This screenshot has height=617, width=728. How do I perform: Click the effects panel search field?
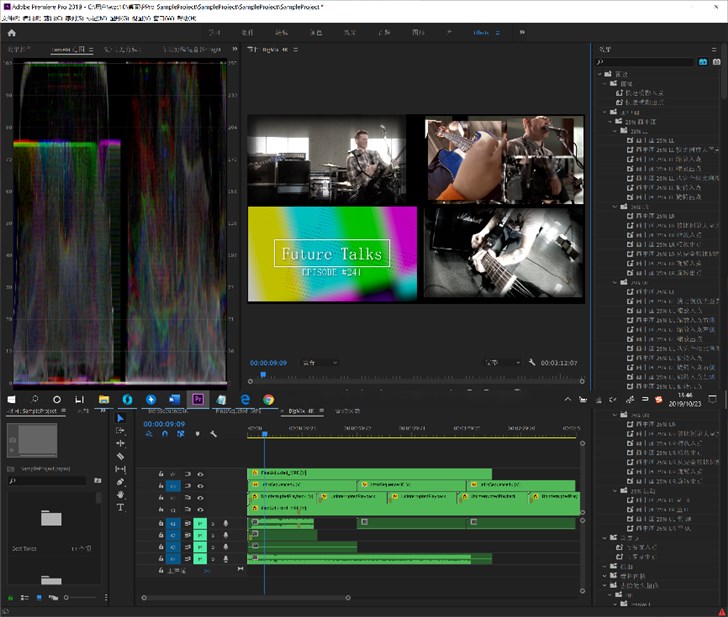click(x=645, y=62)
